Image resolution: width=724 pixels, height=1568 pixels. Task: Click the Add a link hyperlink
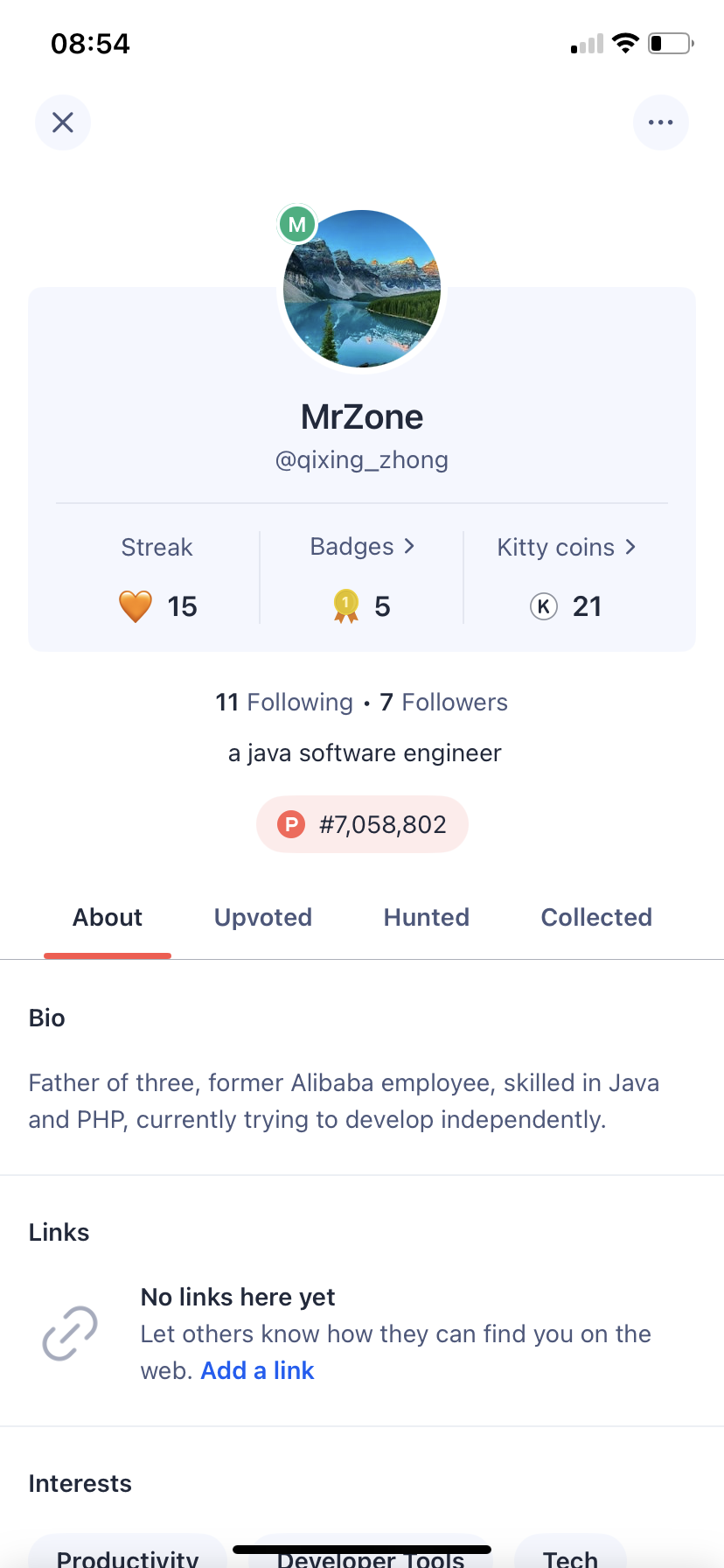pyautogui.click(x=257, y=1370)
